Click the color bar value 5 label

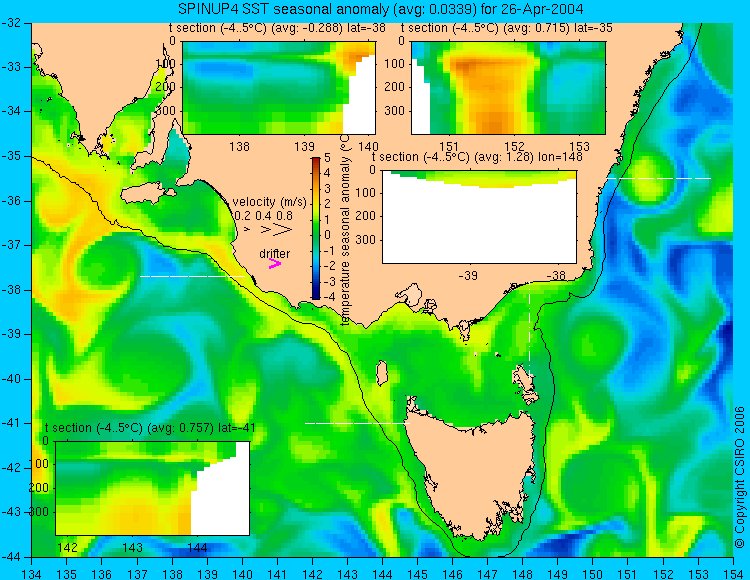(x=327, y=157)
